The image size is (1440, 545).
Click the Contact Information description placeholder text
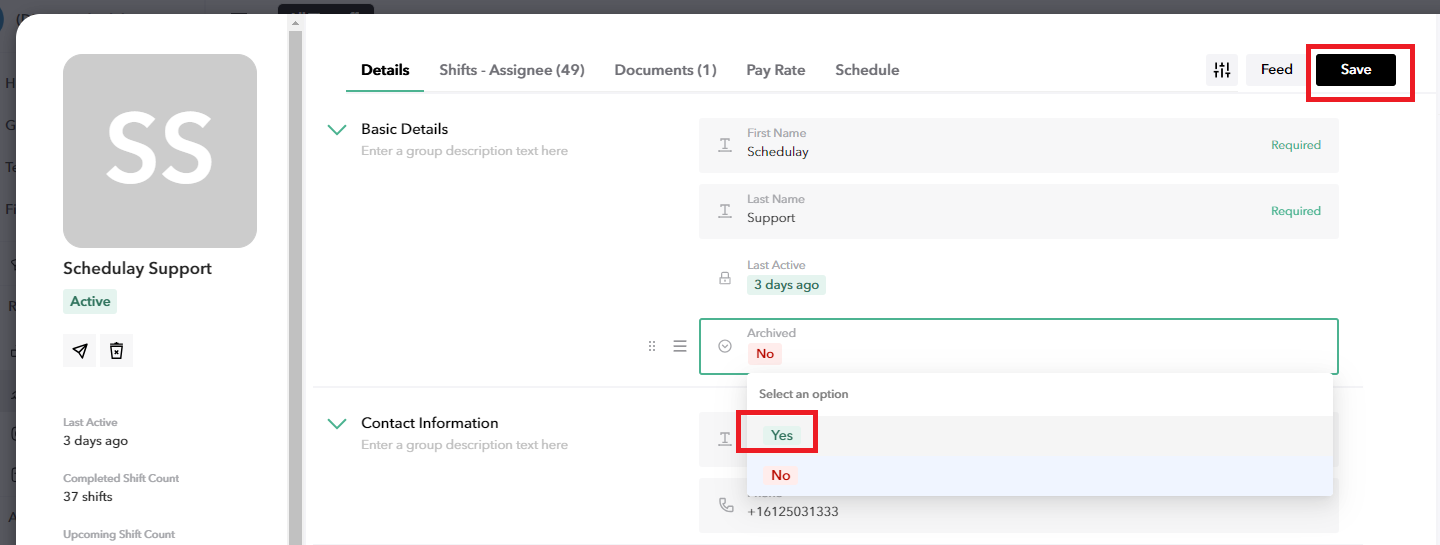pos(464,445)
